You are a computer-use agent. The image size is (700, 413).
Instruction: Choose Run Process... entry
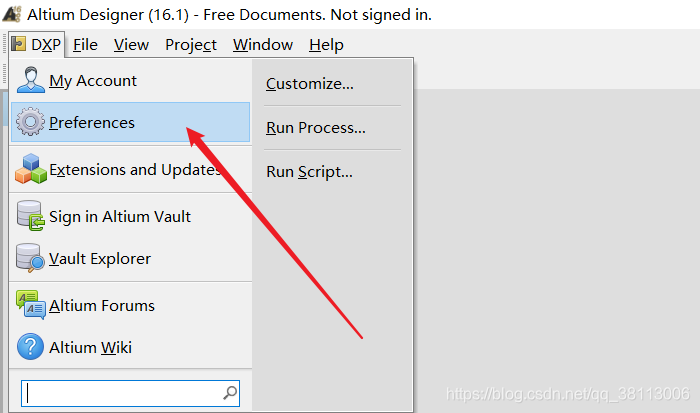click(315, 128)
